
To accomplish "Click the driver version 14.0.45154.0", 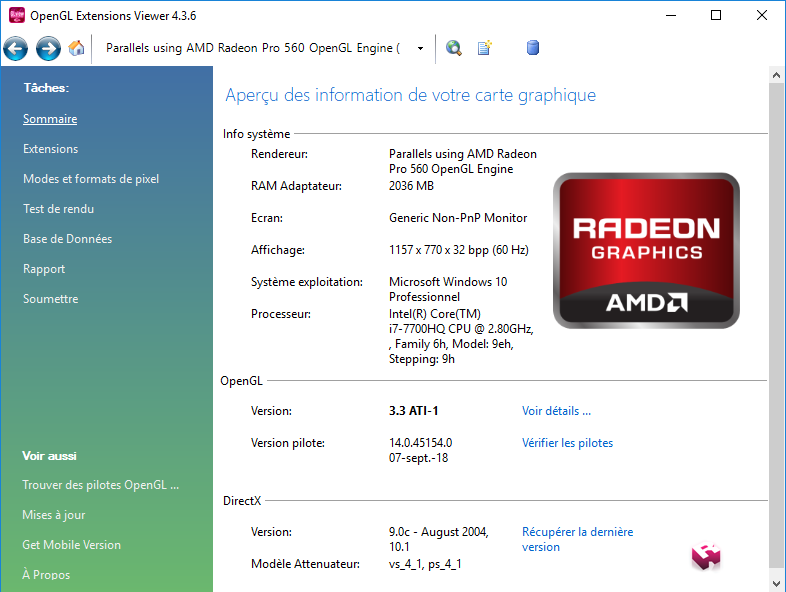I will point(421,443).
